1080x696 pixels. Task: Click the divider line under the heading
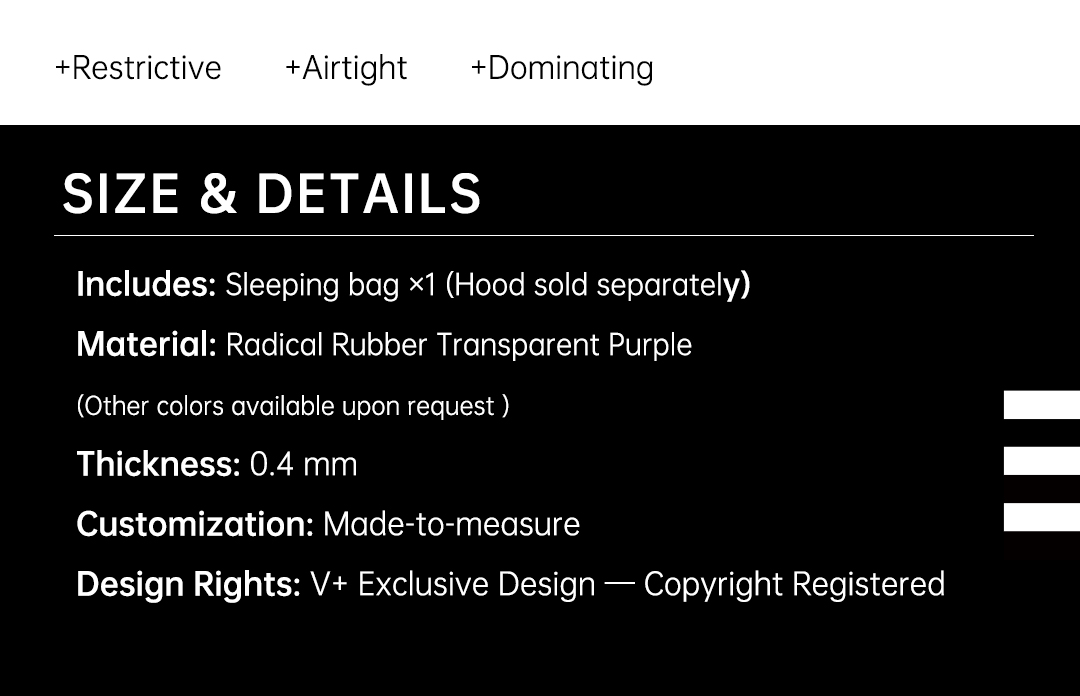pyautogui.click(x=543, y=236)
